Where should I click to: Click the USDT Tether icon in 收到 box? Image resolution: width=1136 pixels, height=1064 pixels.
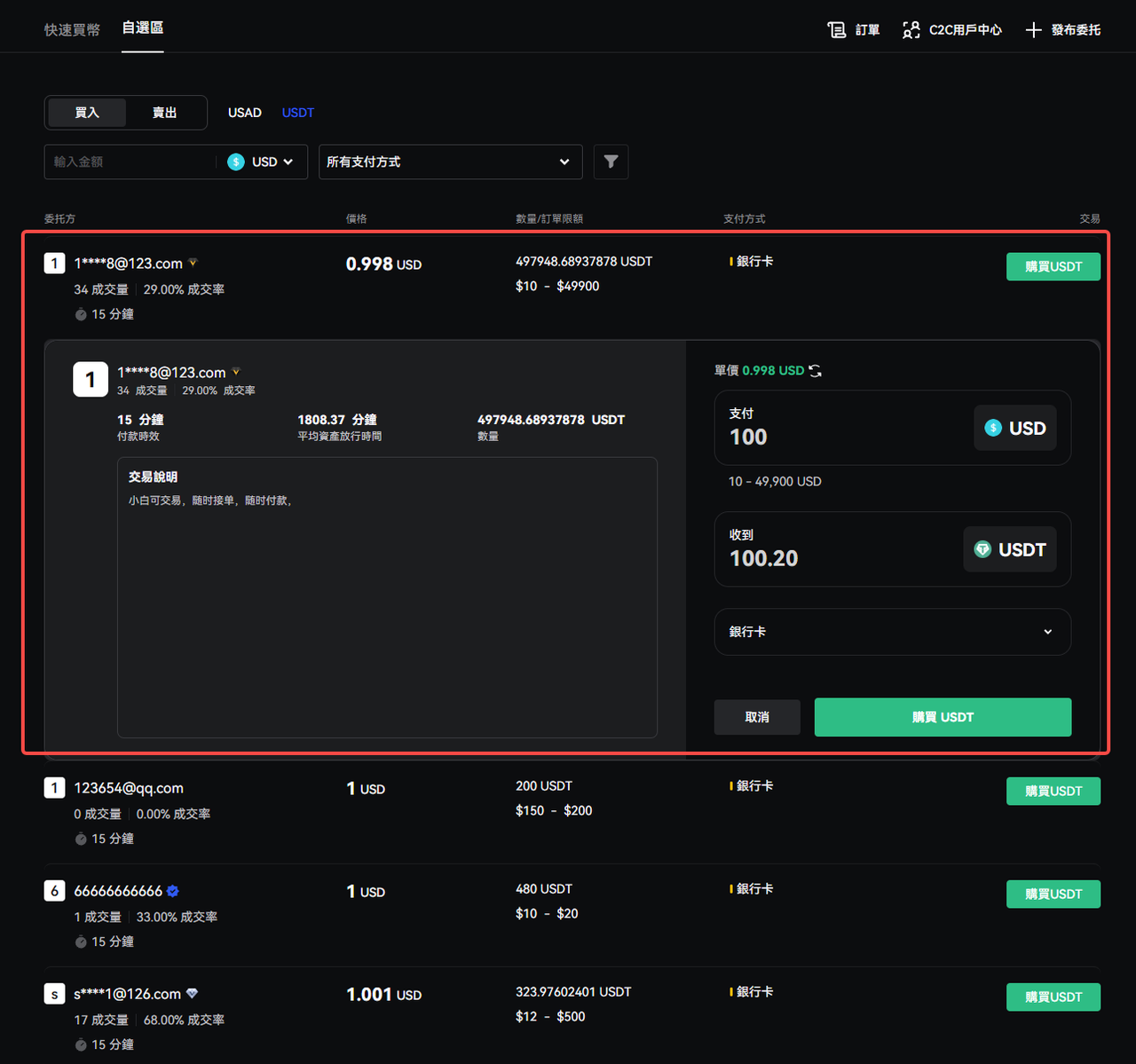point(982,549)
